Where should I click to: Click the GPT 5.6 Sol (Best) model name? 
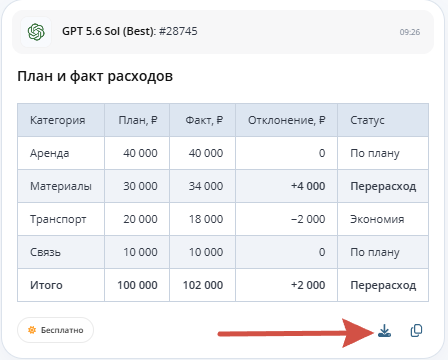coord(109,31)
